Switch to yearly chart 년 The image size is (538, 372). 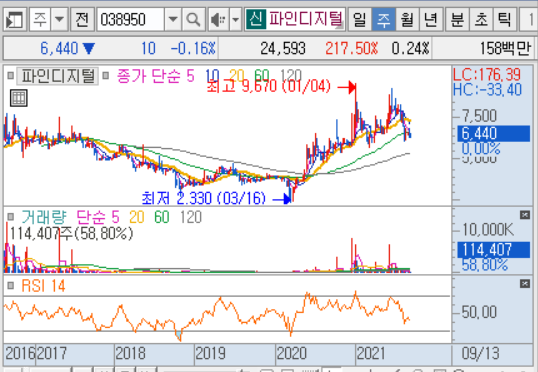[431, 19]
